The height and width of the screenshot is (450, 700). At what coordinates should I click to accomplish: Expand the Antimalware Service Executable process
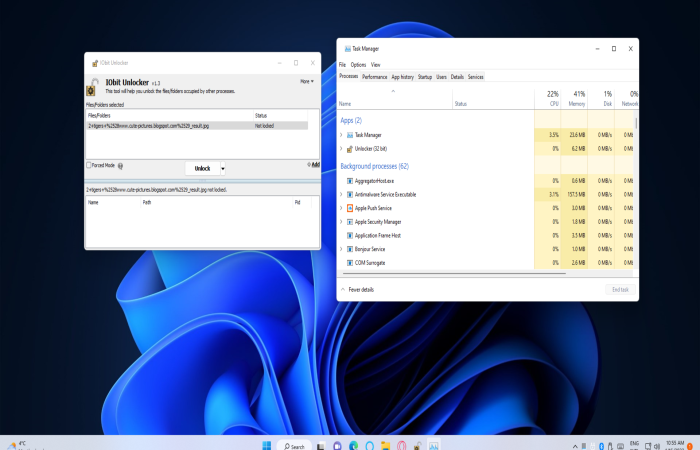(x=342, y=194)
